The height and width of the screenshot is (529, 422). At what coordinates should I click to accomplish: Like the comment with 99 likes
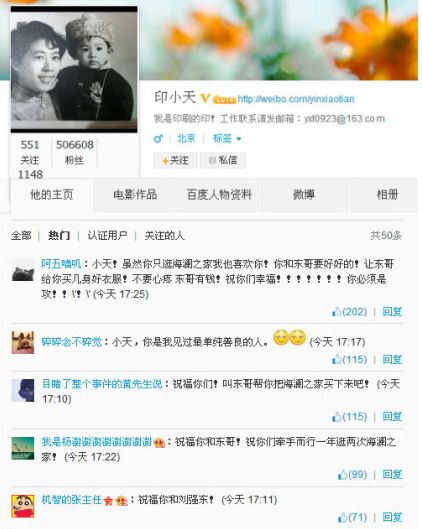point(352,474)
